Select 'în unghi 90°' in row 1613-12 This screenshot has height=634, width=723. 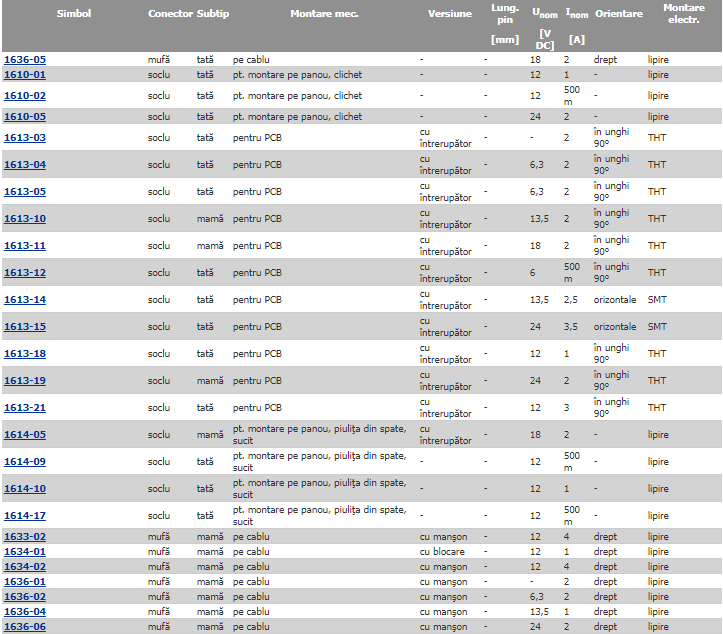611,273
